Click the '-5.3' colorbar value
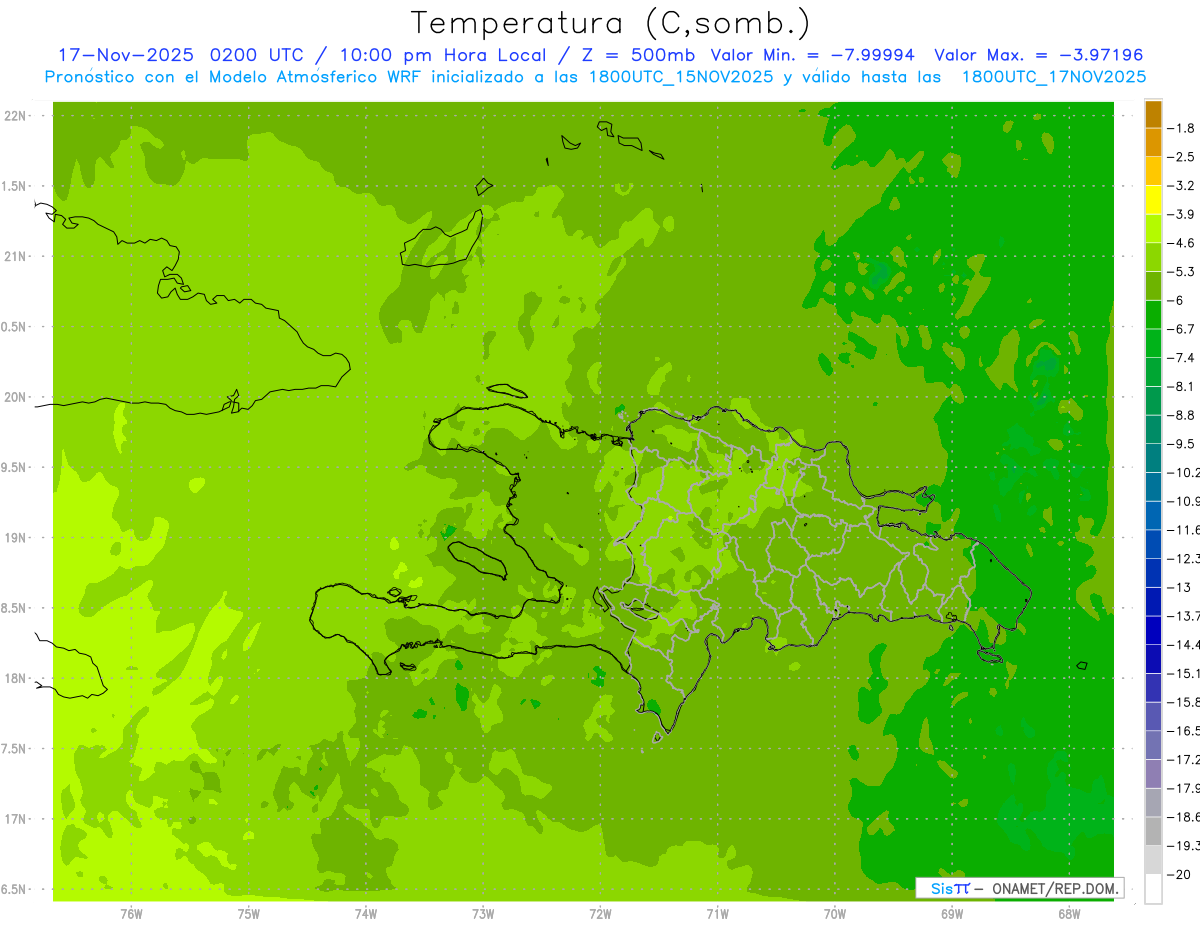1200x927 pixels. click(1180, 272)
